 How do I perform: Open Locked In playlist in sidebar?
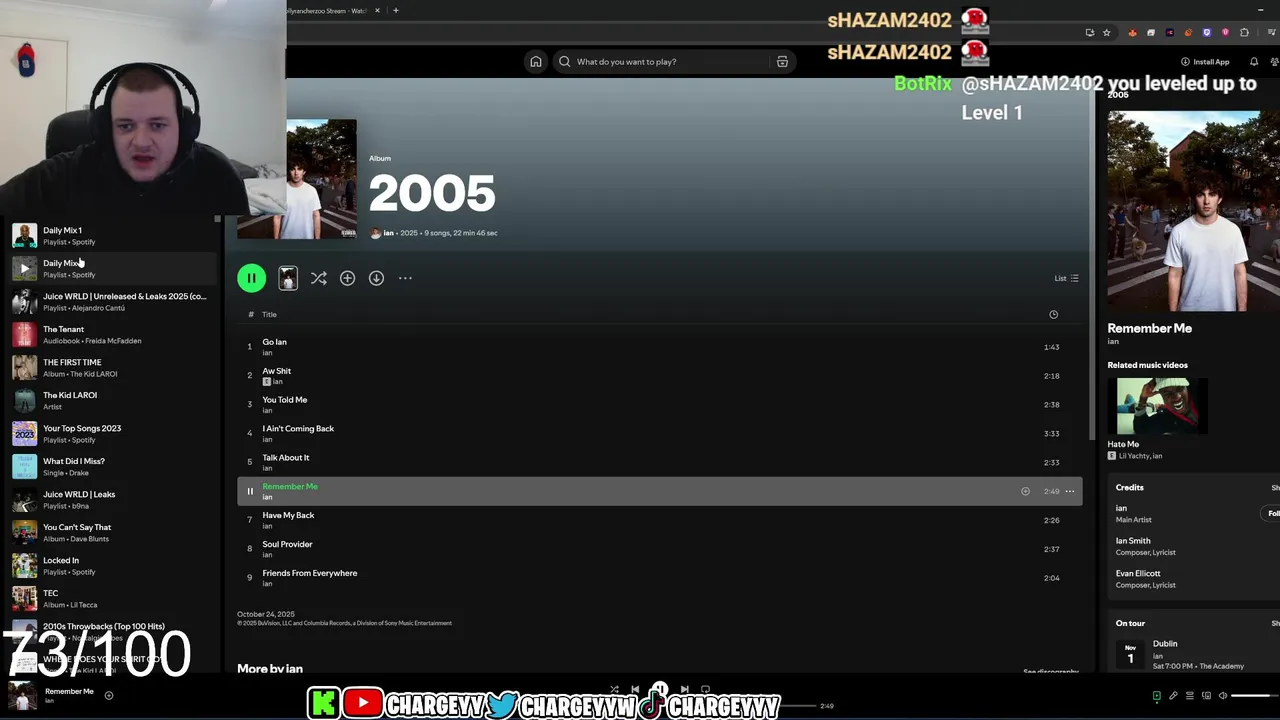(x=112, y=566)
